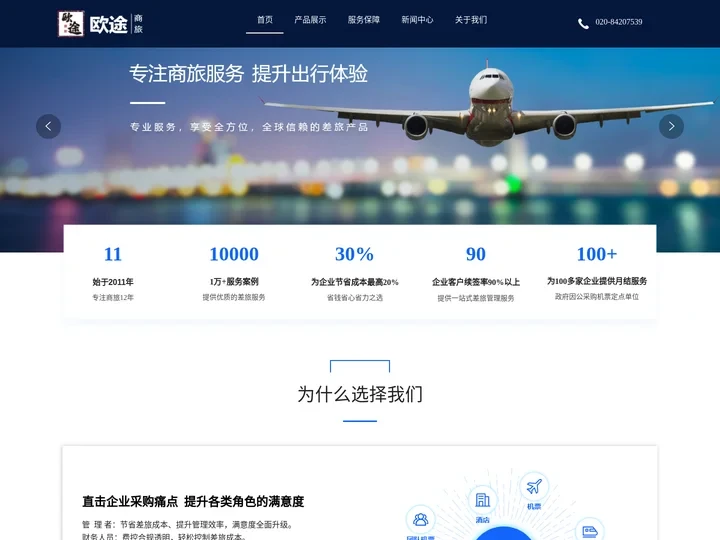Click the 酒店 building icon
Screen dimensions: 720x540
tap(482, 500)
